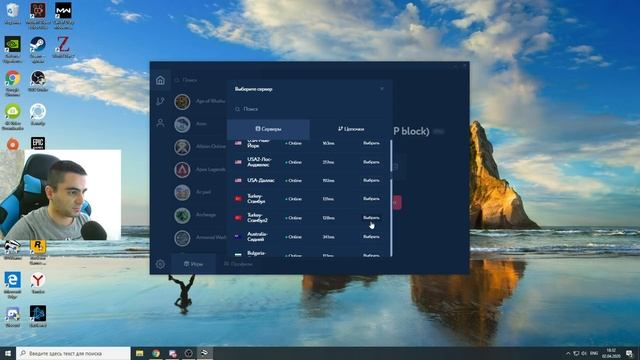640x360 pixels.
Task: Select the red Z desktop shortcut
Action: 63,47
